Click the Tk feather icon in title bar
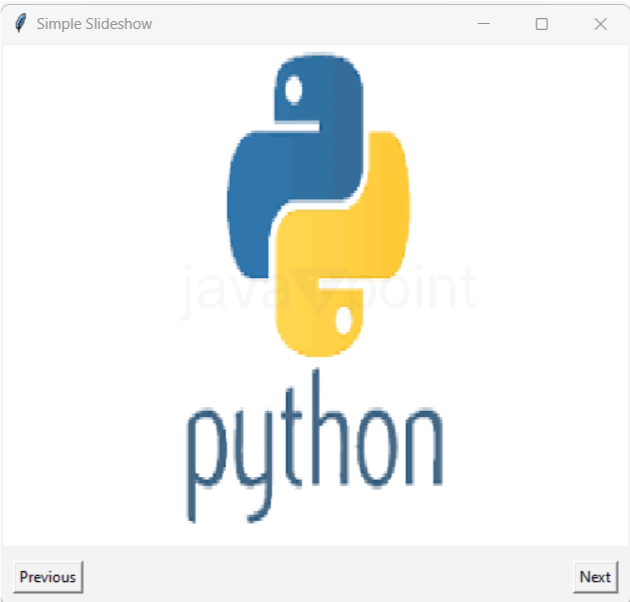Screen dimensions: 630x602 click(20, 23)
